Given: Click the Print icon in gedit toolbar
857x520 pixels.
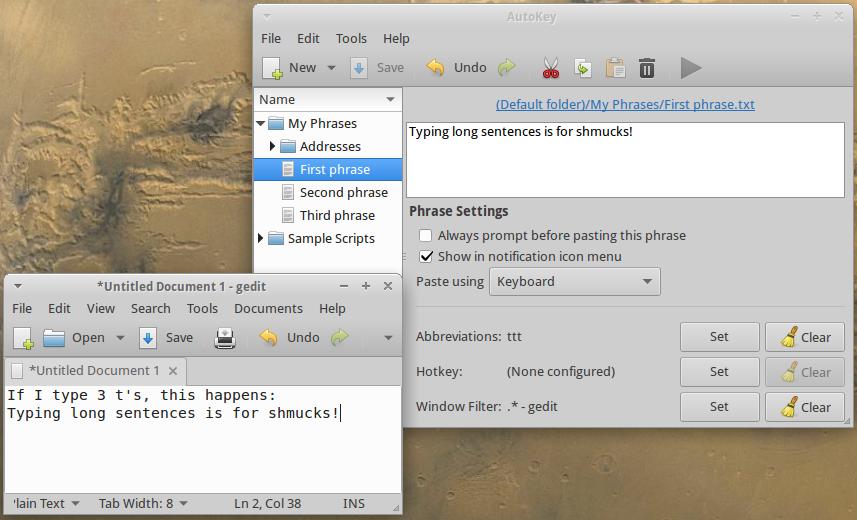Looking at the screenshot, I should (225, 338).
